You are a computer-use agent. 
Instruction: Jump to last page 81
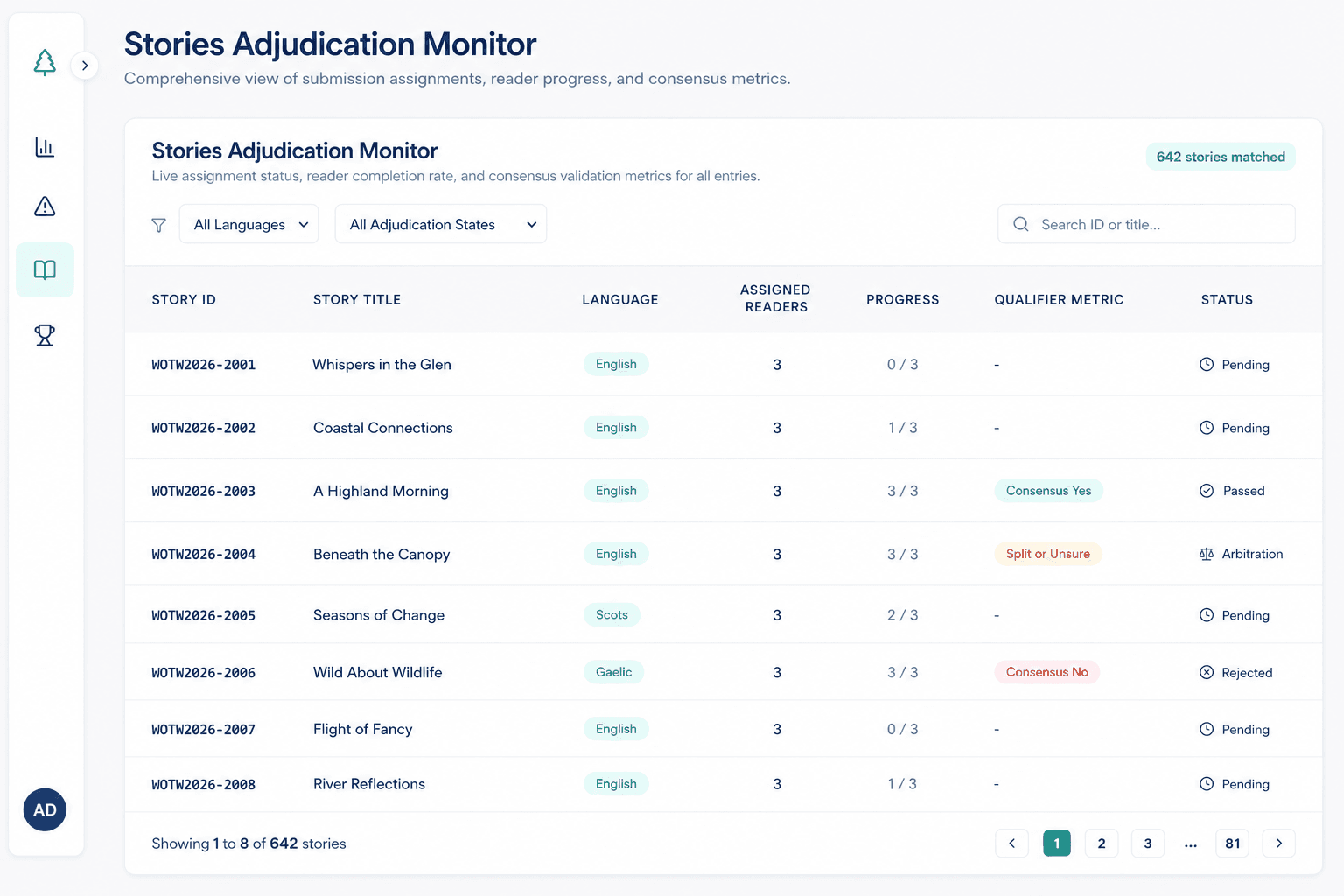click(x=1233, y=843)
